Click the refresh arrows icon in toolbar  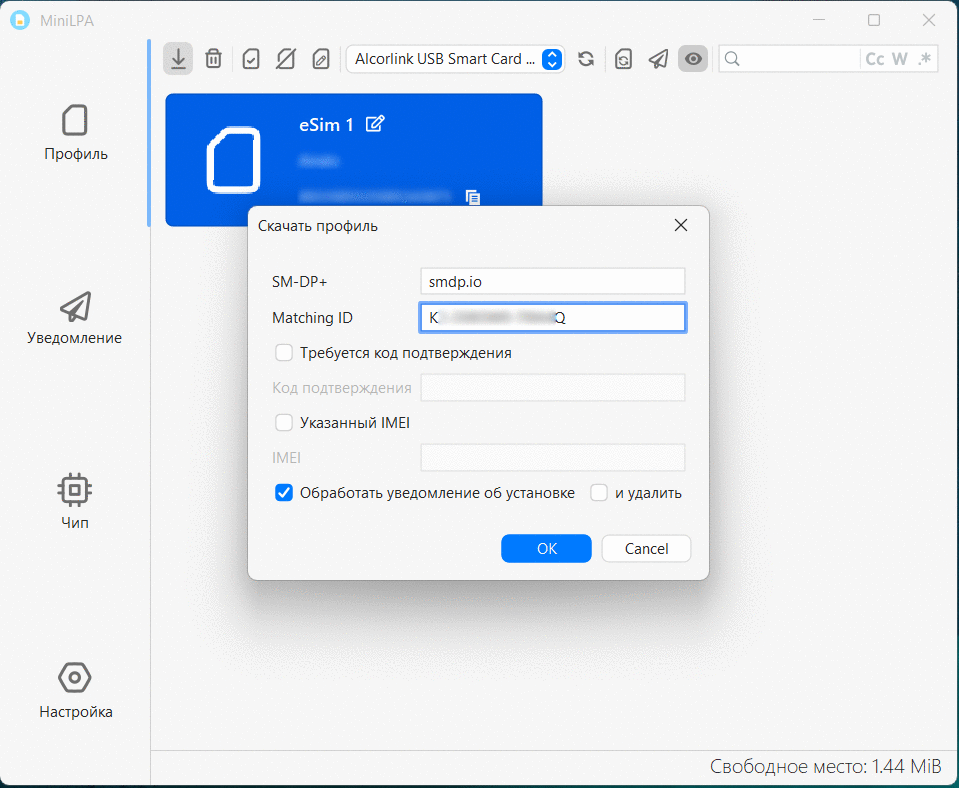tap(586, 59)
